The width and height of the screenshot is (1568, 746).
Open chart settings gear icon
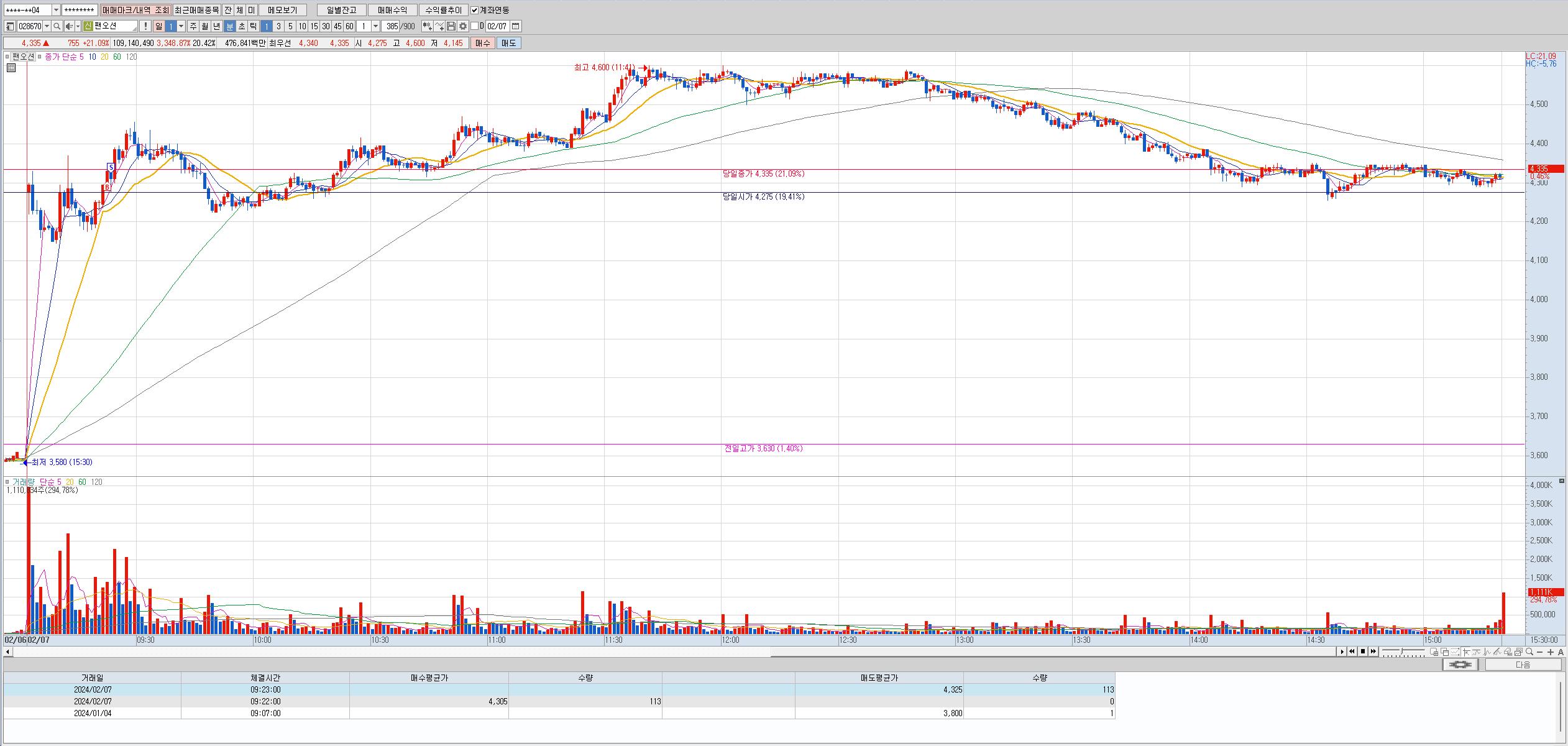463,26
